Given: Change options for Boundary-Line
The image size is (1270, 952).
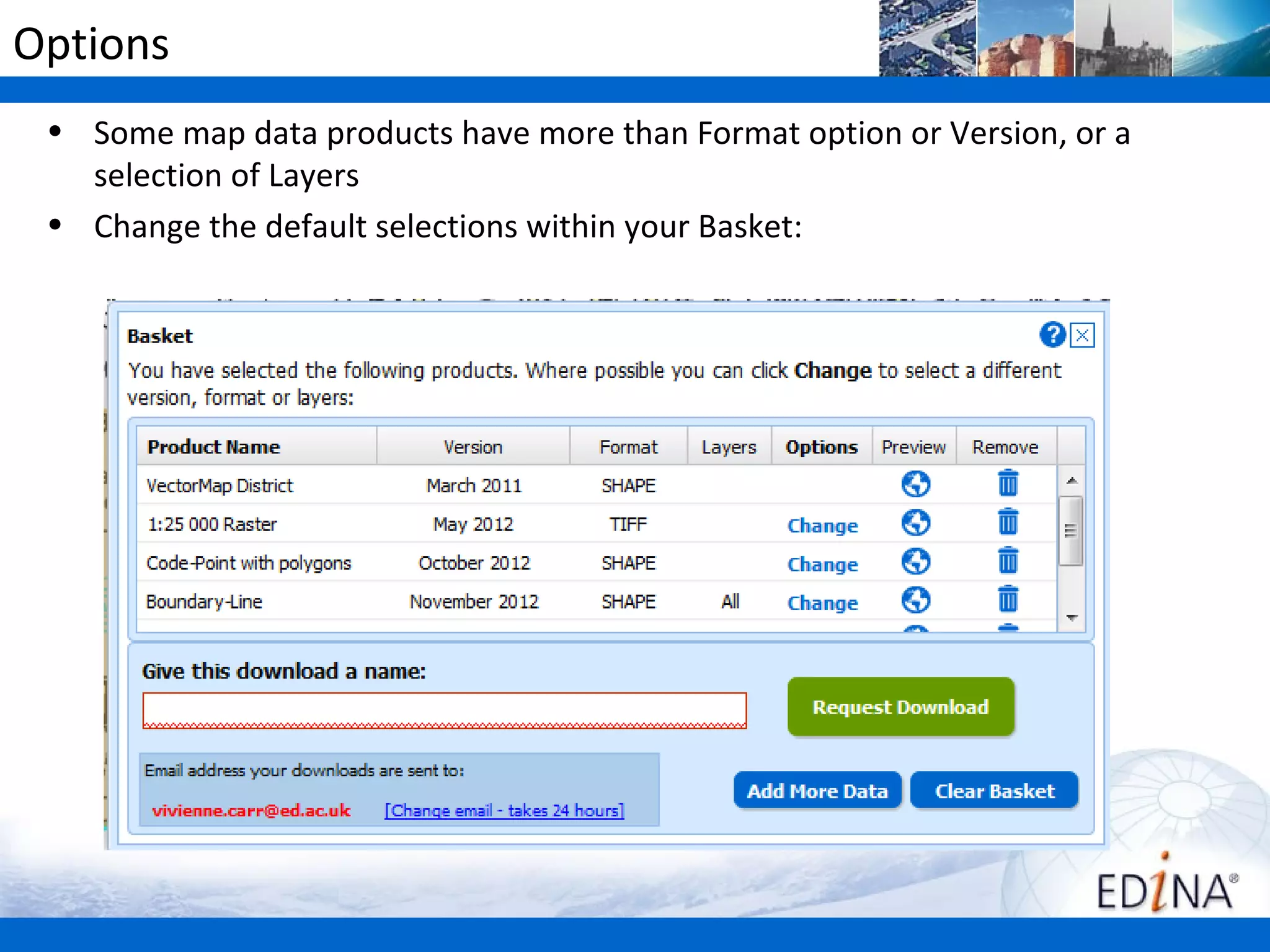Looking at the screenshot, I should click(x=823, y=602).
